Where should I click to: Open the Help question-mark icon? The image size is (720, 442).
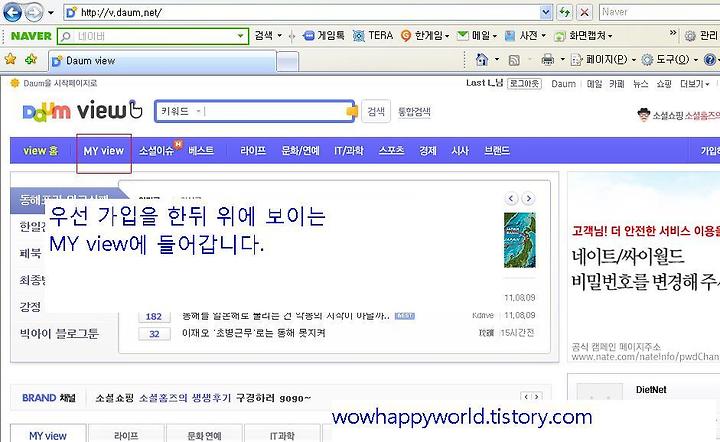pos(710,60)
